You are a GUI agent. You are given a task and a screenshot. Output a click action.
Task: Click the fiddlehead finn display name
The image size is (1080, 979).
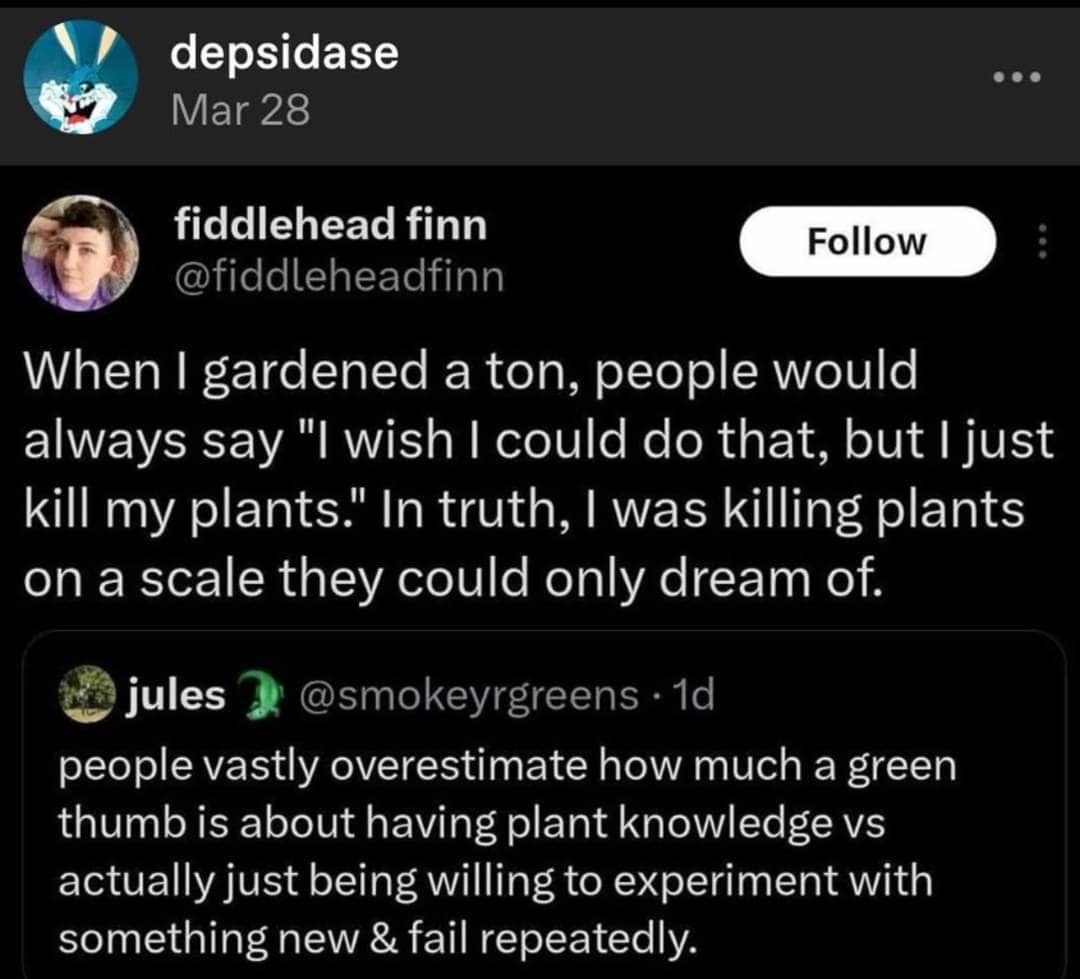click(330, 224)
